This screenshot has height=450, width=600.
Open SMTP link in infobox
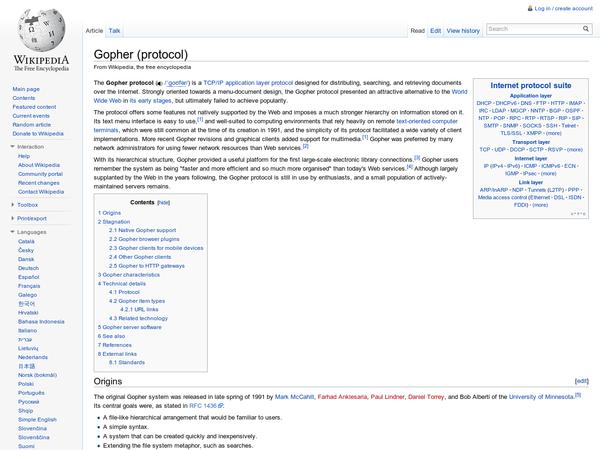tap(491, 126)
